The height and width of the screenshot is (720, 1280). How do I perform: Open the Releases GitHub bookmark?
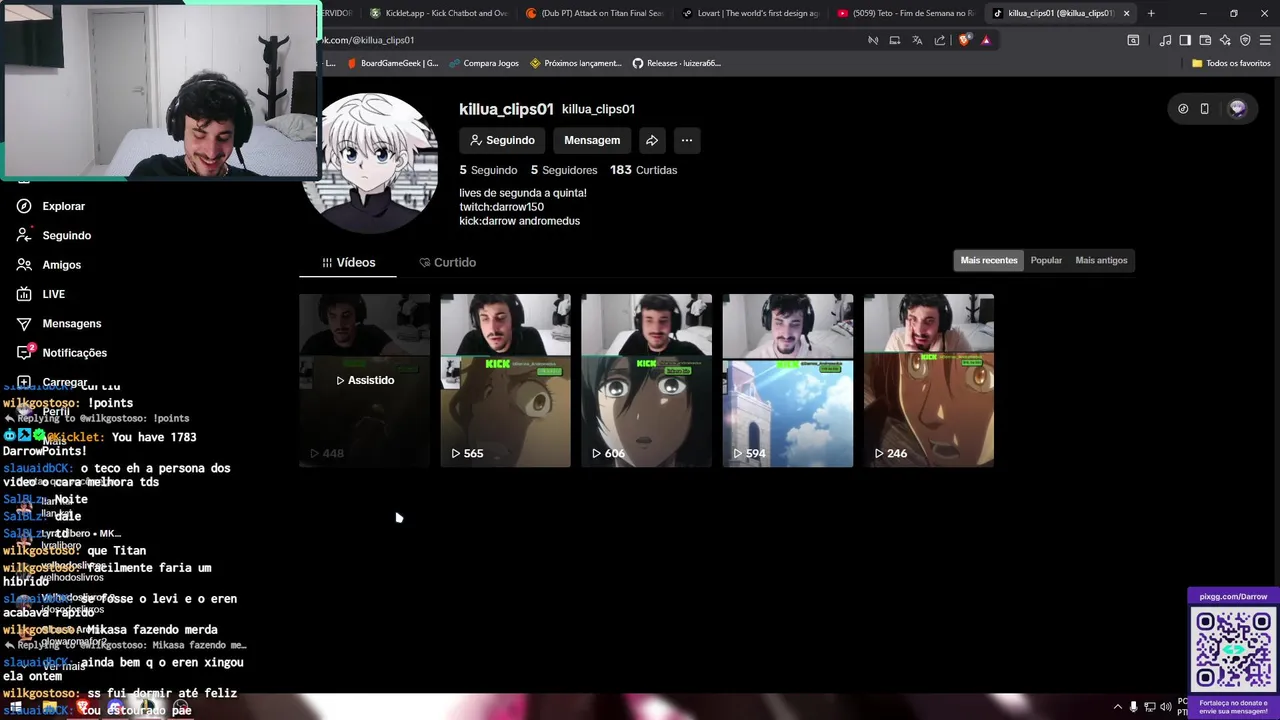pyautogui.click(x=677, y=63)
